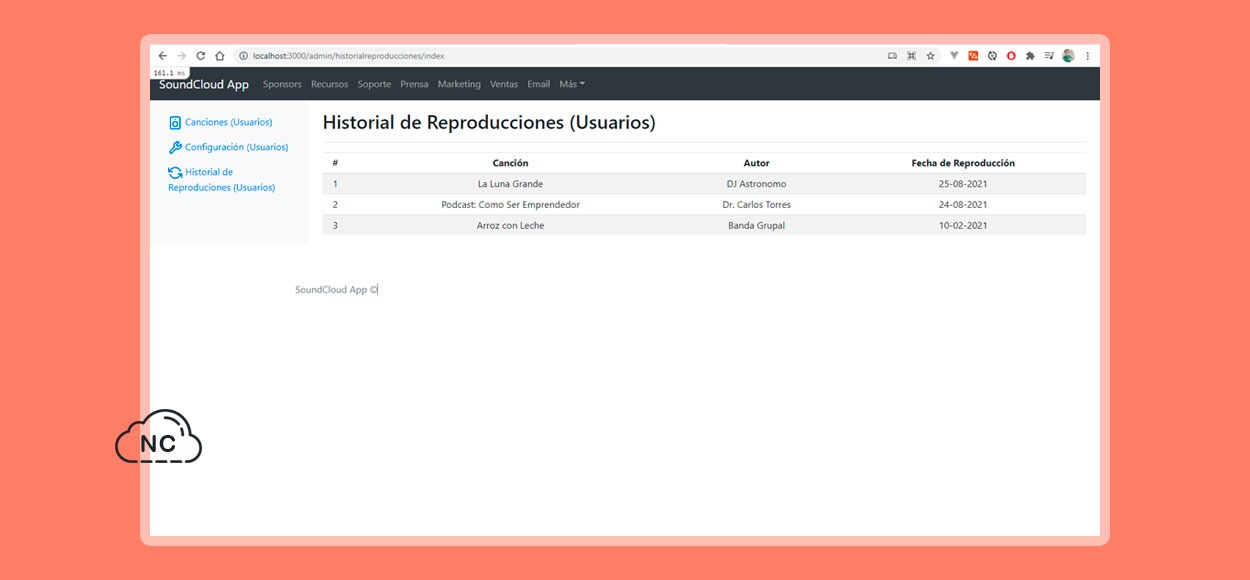
Task: Select the date 24-08-2021 cell
Action: 963,205
